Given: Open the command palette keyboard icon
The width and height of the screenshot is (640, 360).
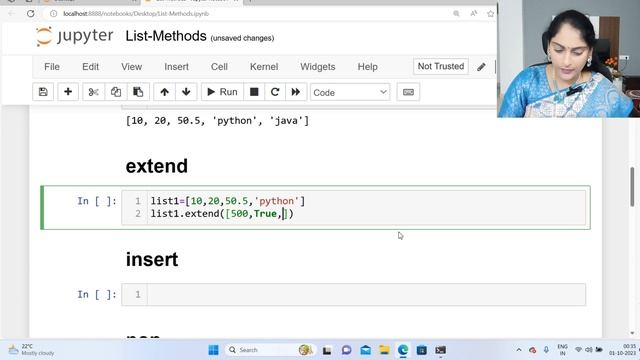Looking at the screenshot, I should 408,92.
